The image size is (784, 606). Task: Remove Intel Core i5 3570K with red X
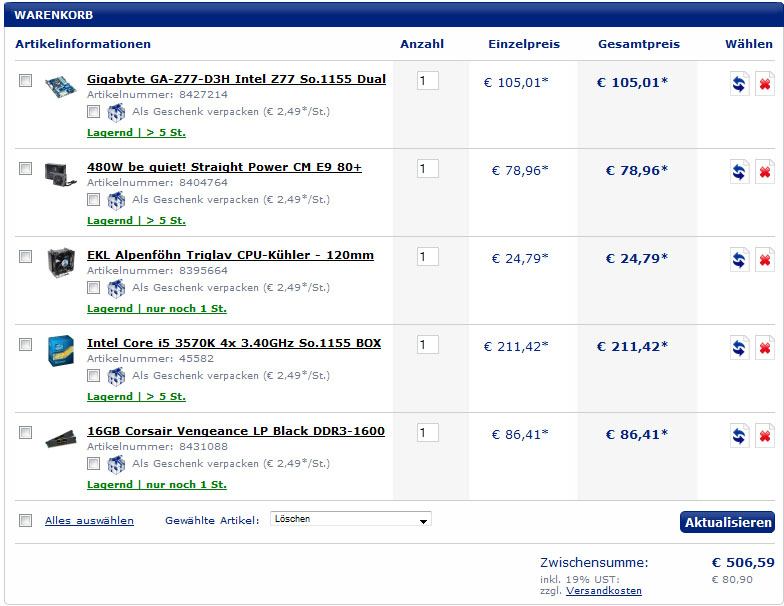[x=764, y=348]
